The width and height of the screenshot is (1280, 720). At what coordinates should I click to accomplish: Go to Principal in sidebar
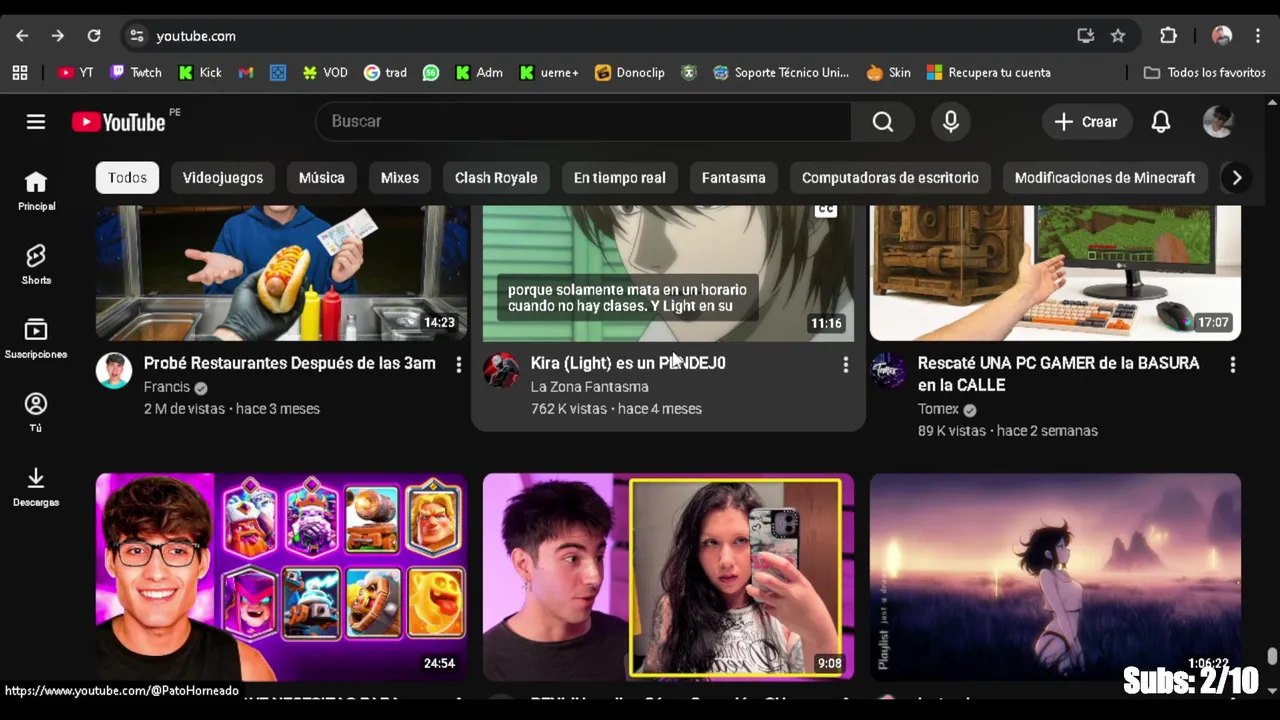click(36, 191)
